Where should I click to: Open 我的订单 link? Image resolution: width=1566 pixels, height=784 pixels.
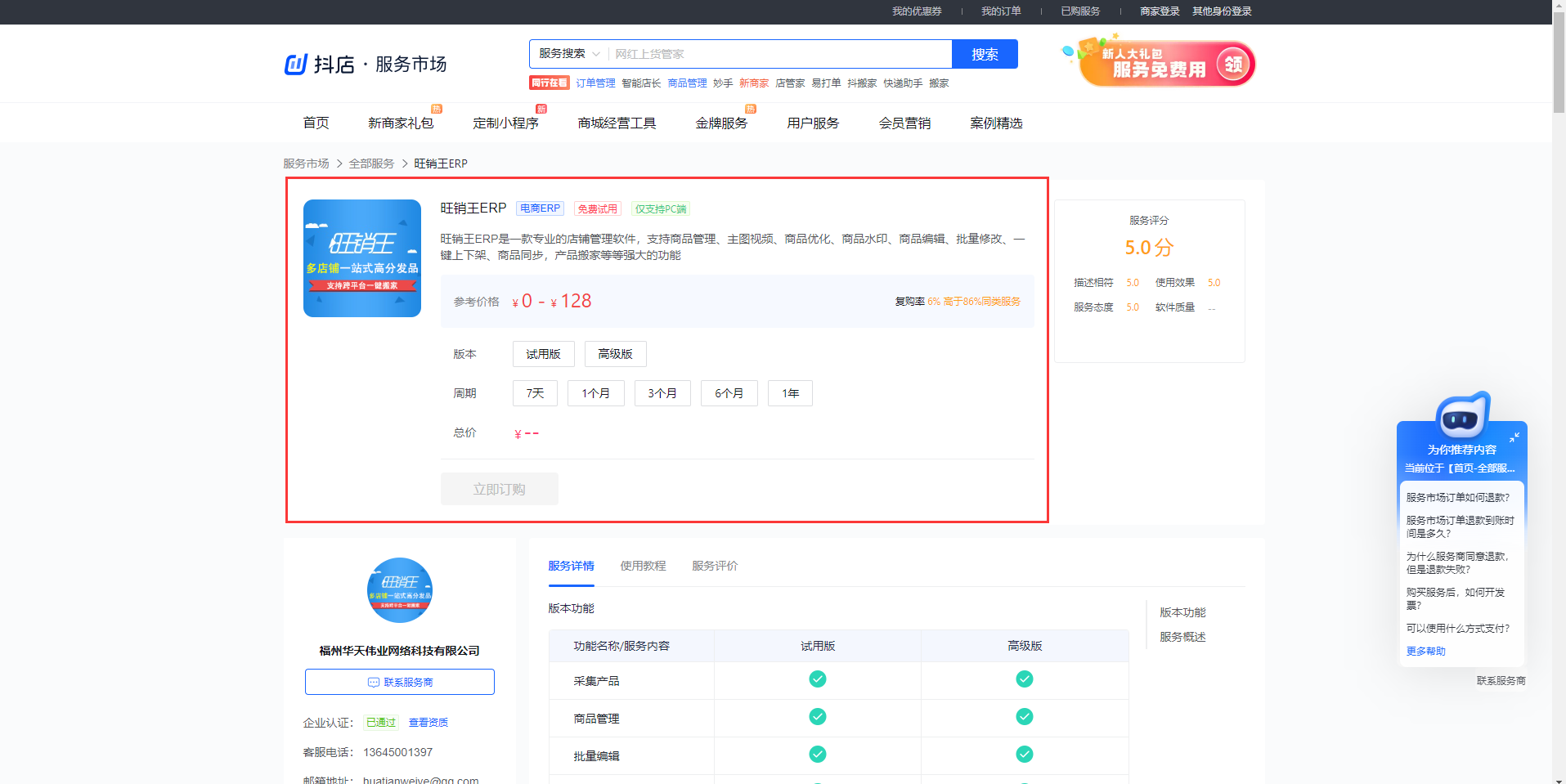tap(1001, 11)
